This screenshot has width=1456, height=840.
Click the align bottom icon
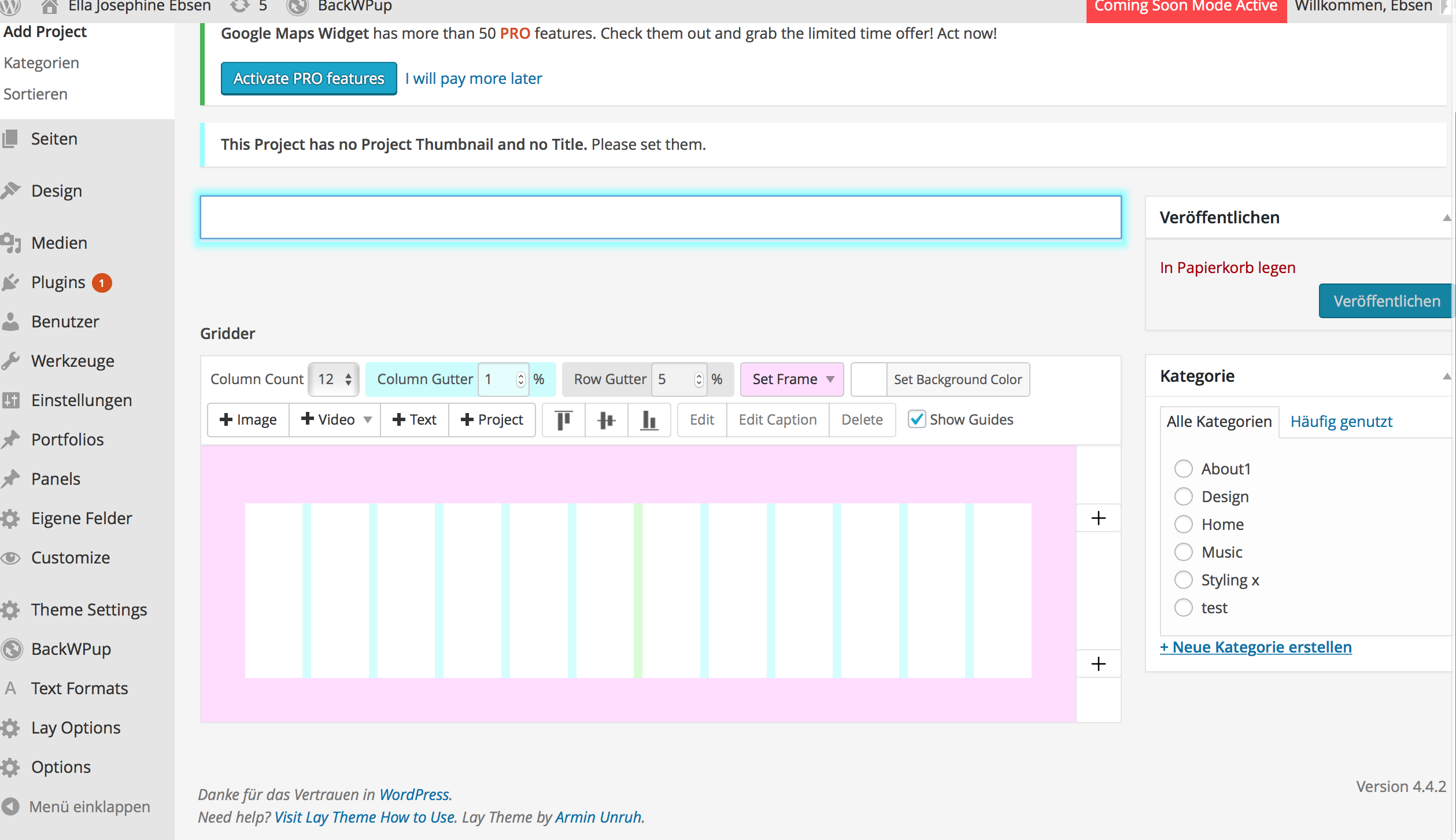click(649, 420)
